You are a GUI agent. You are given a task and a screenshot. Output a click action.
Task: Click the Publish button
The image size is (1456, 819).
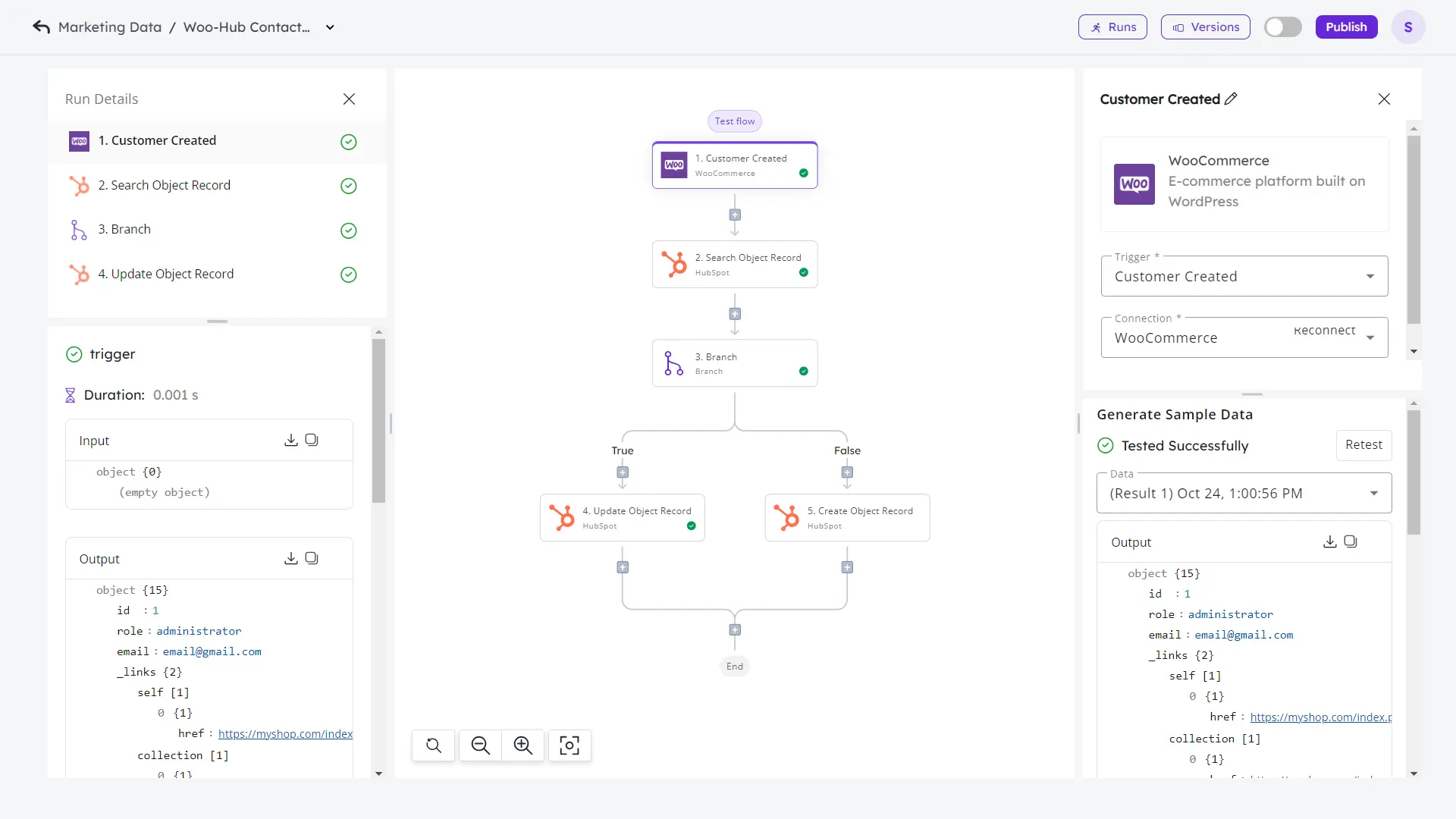click(1345, 27)
